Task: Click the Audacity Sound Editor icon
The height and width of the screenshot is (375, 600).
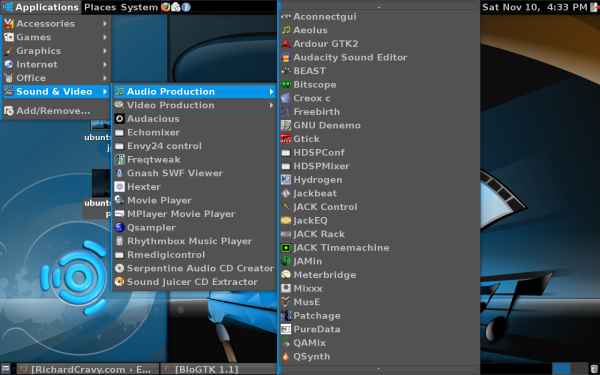Action: coord(286,57)
